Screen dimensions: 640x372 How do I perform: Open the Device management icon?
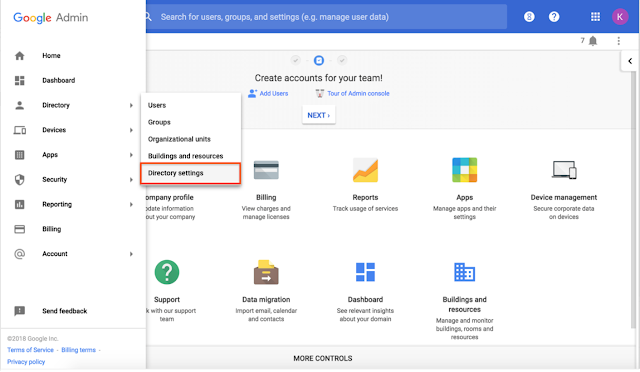(564, 170)
